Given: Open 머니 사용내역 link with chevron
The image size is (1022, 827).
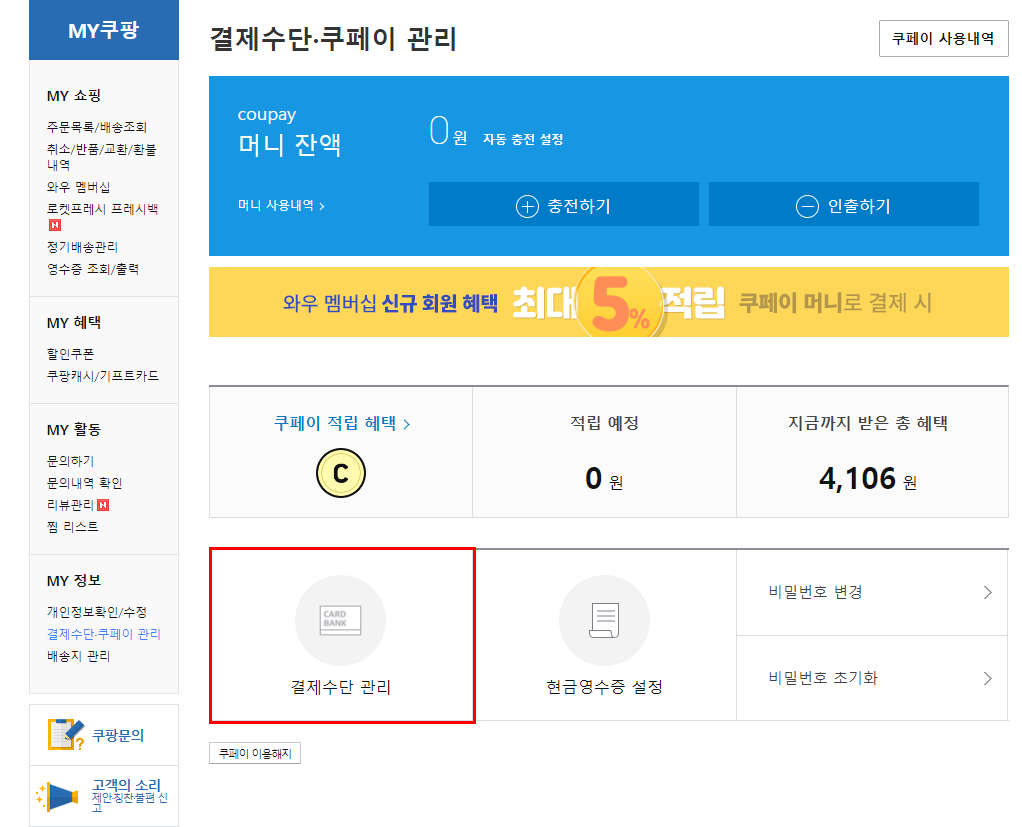Looking at the screenshot, I should pos(281,205).
